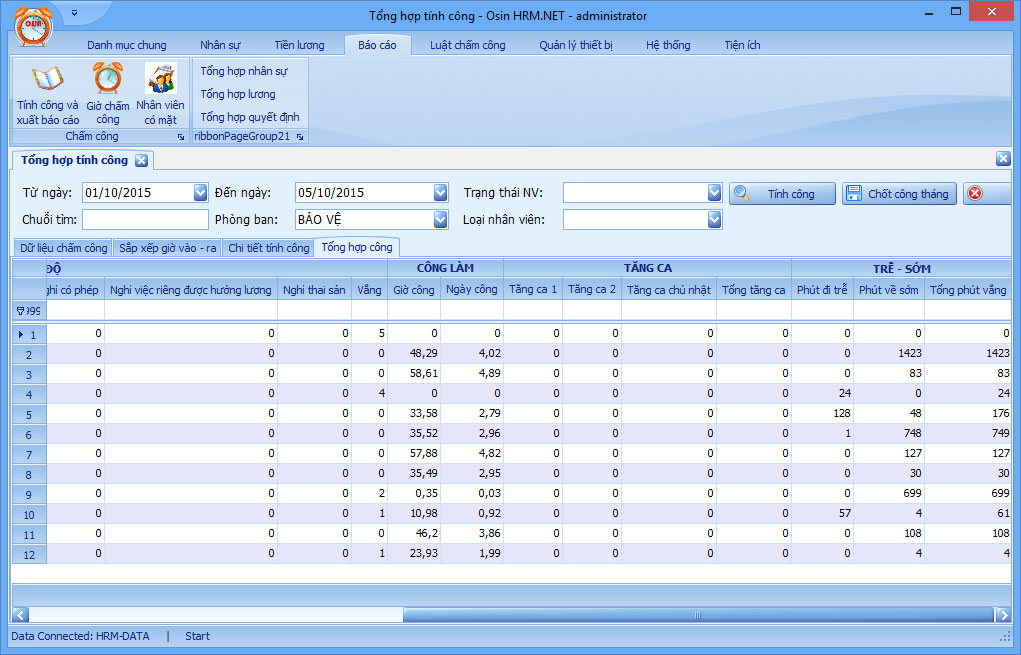
Task: Open the Phòng ban dropdown list
Action: coord(440,219)
